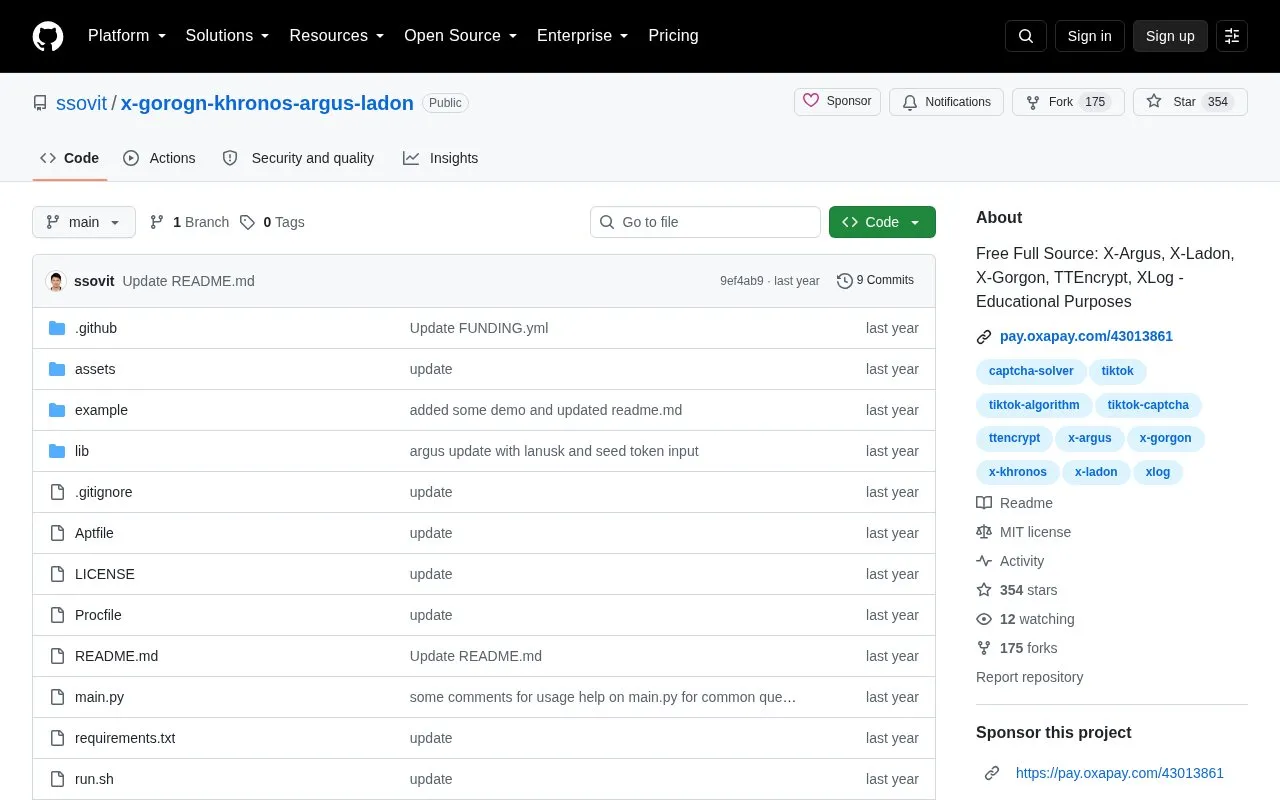This screenshot has height=800, width=1280.
Task: Open the ssovit owner profile link
Action: 82,103
